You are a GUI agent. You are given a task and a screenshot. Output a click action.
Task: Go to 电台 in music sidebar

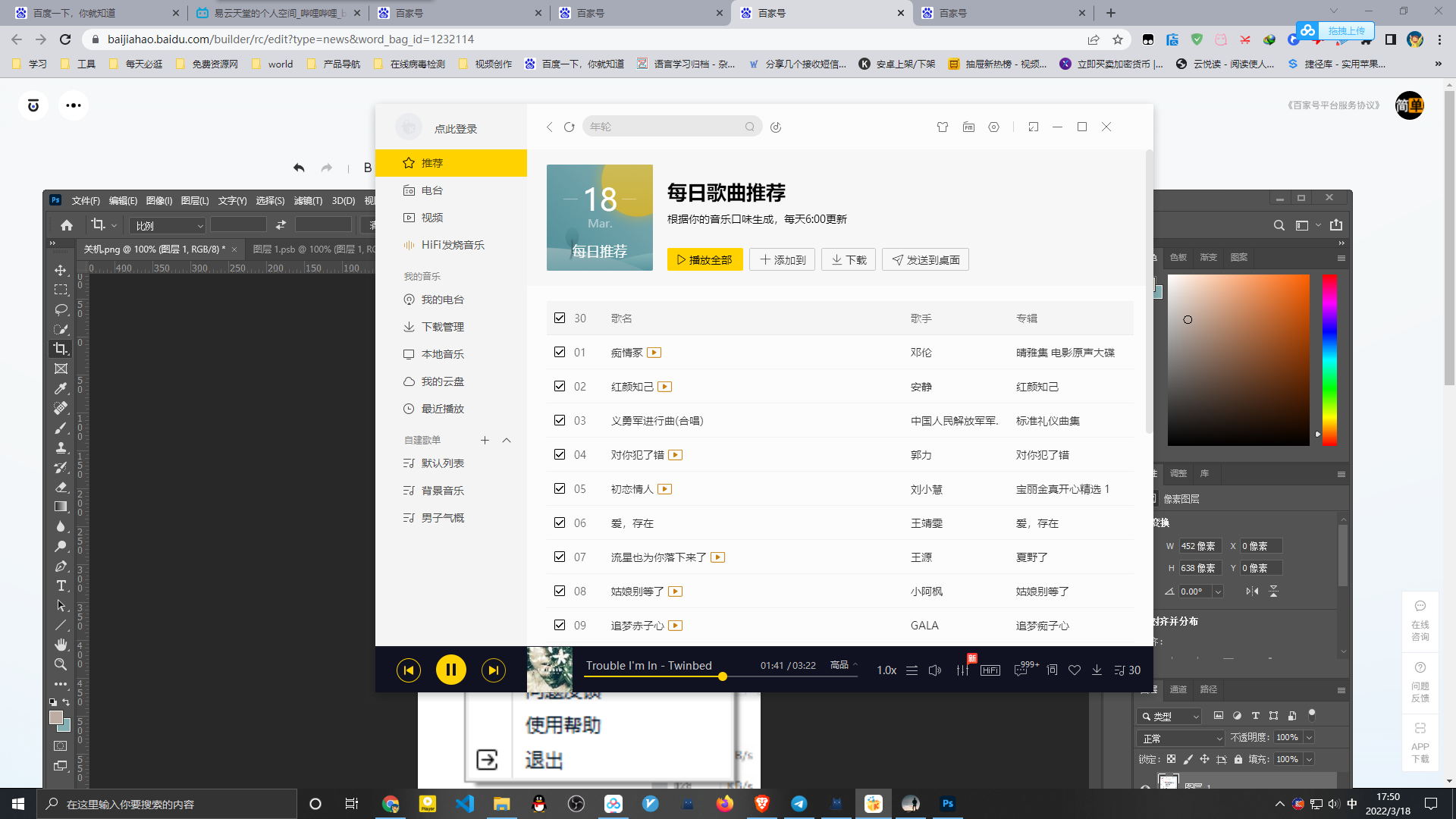pos(451,190)
